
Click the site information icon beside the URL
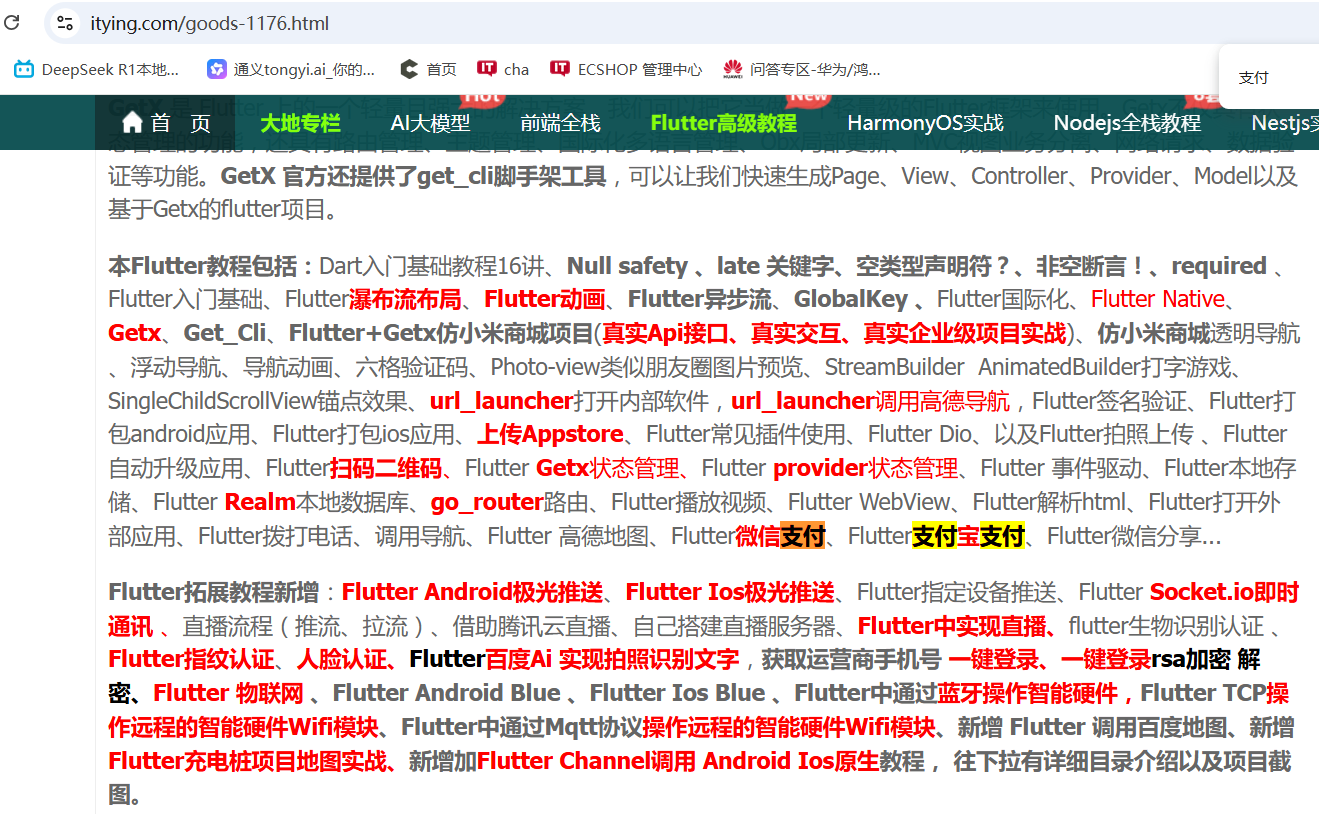(x=65, y=23)
